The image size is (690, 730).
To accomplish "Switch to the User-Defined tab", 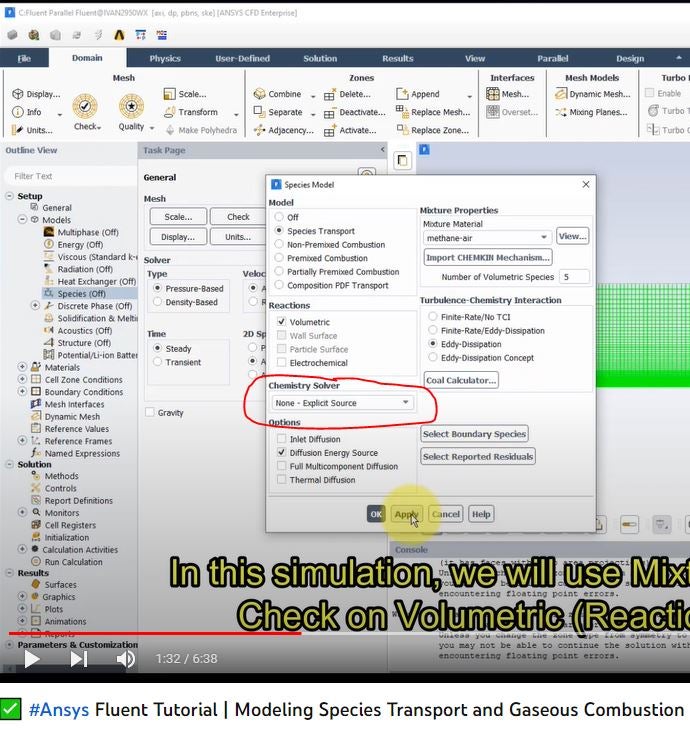I will [x=242, y=58].
